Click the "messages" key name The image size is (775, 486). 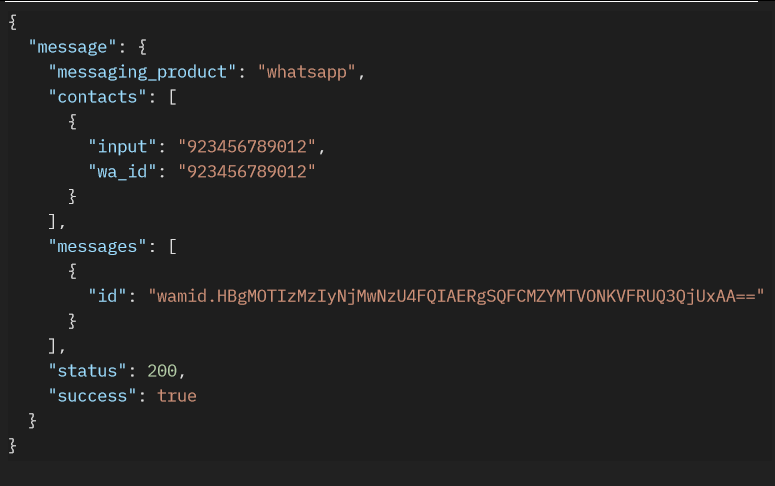click(97, 246)
